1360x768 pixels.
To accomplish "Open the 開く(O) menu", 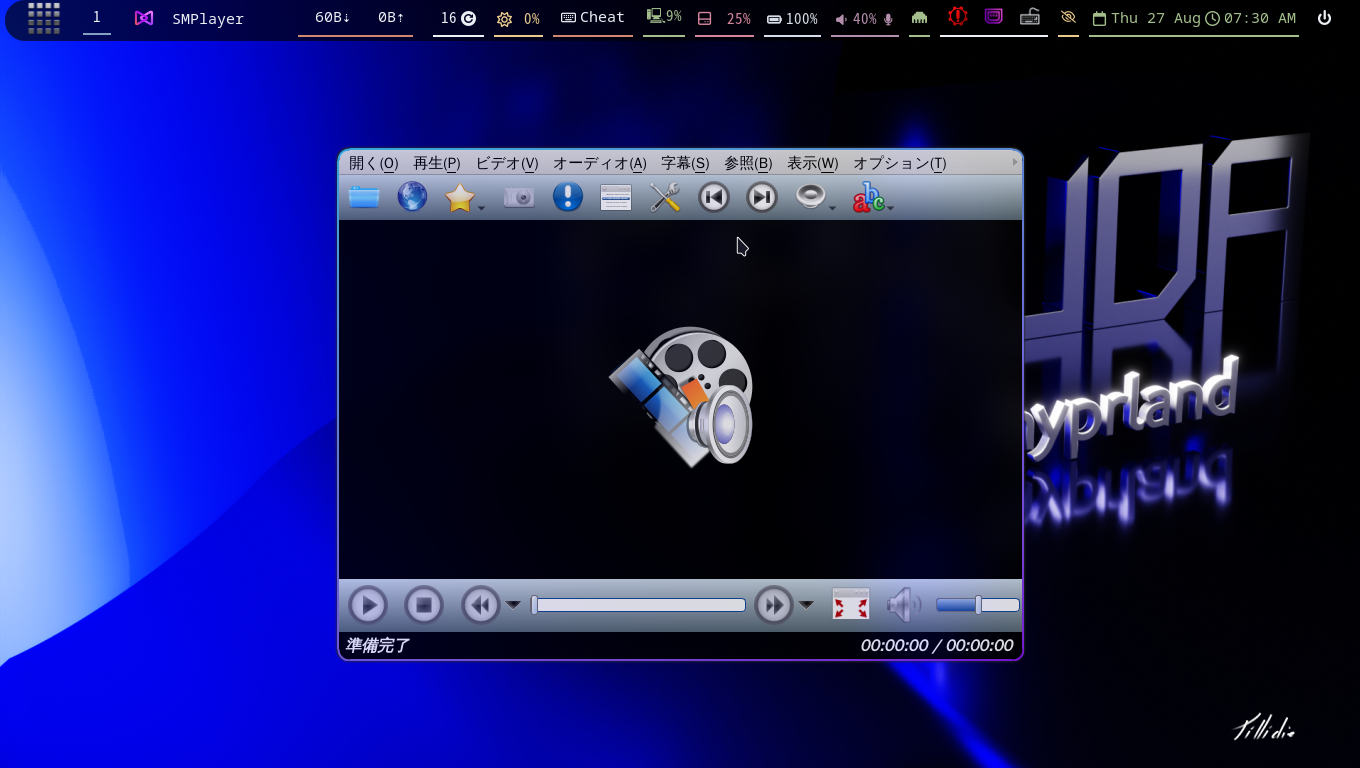I will [x=373, y=163].
